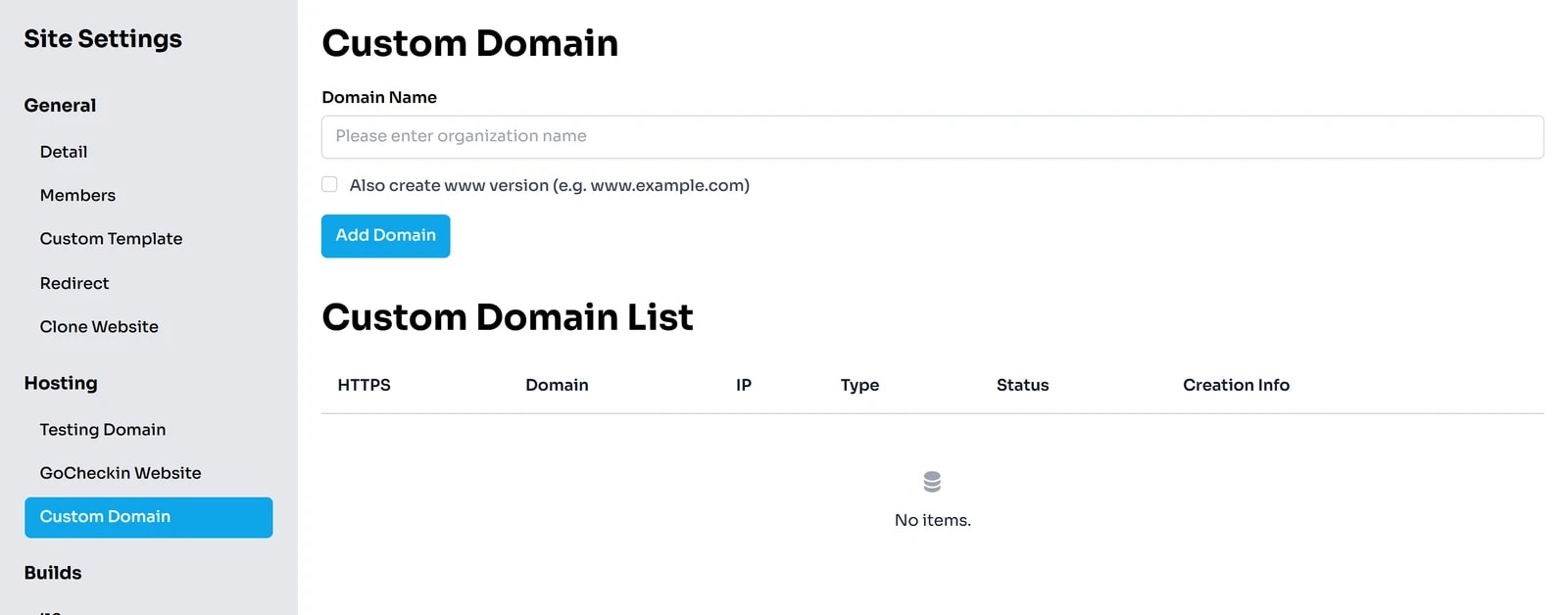Click the Domain Name field label
Image resolution: width=1568 pixels, height=615 pixels.
pos(379,97)
